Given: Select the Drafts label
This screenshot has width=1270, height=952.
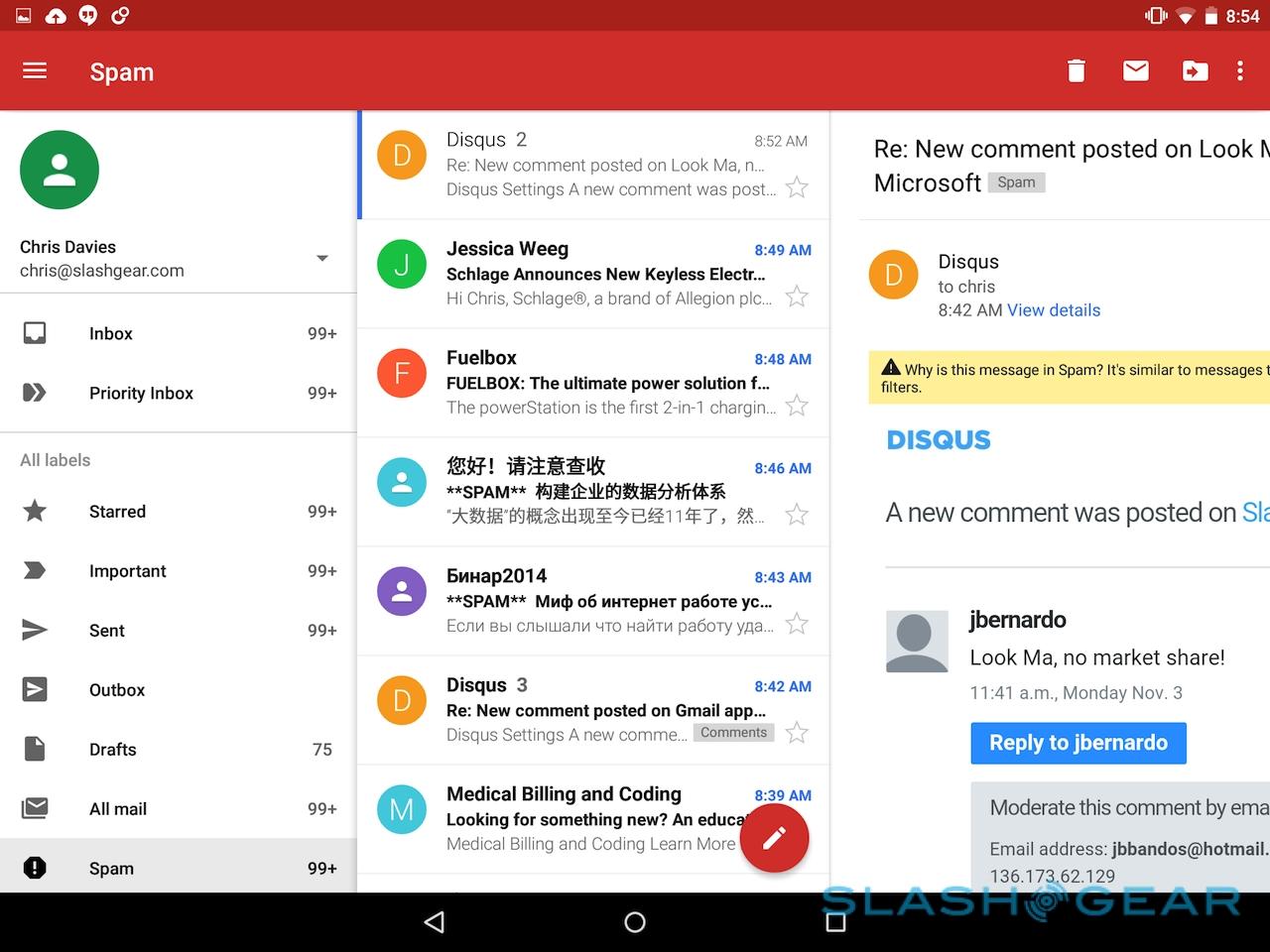Looking at the screenshot, I should point(112,750).
